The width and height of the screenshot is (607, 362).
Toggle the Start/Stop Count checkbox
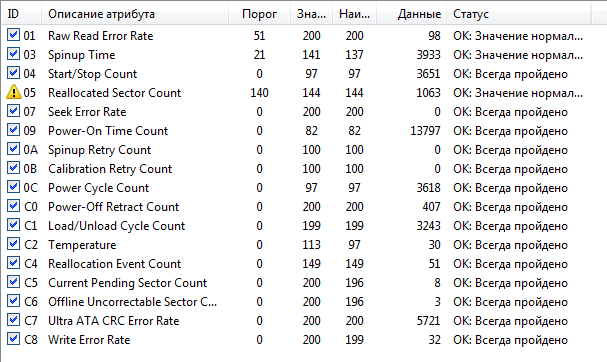point(13,73)
